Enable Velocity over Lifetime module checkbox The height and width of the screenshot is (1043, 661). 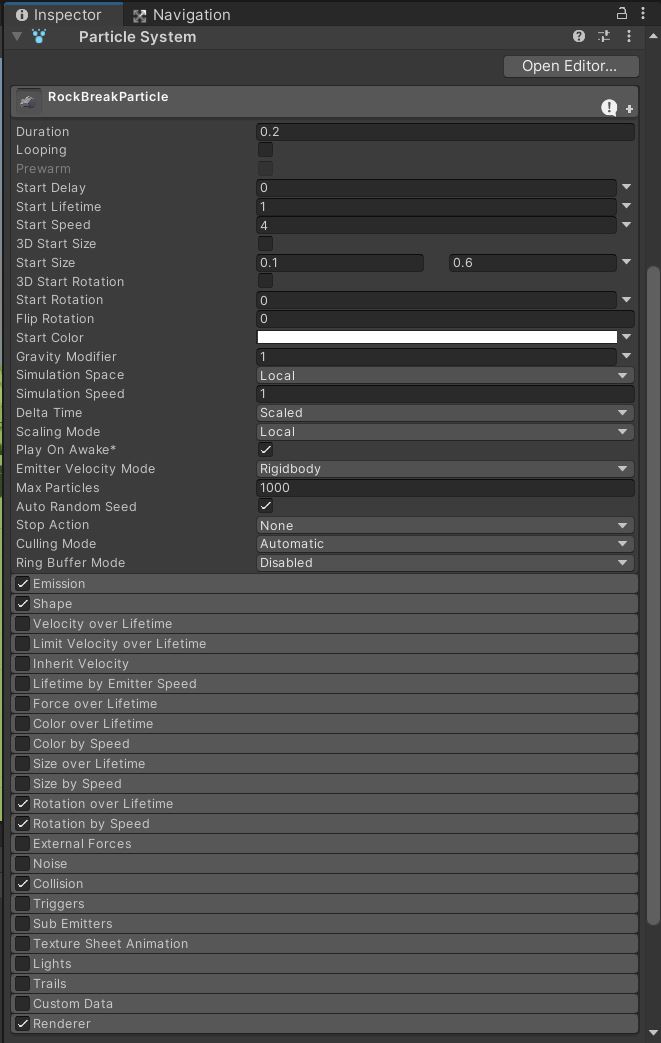tap(23, 623)
